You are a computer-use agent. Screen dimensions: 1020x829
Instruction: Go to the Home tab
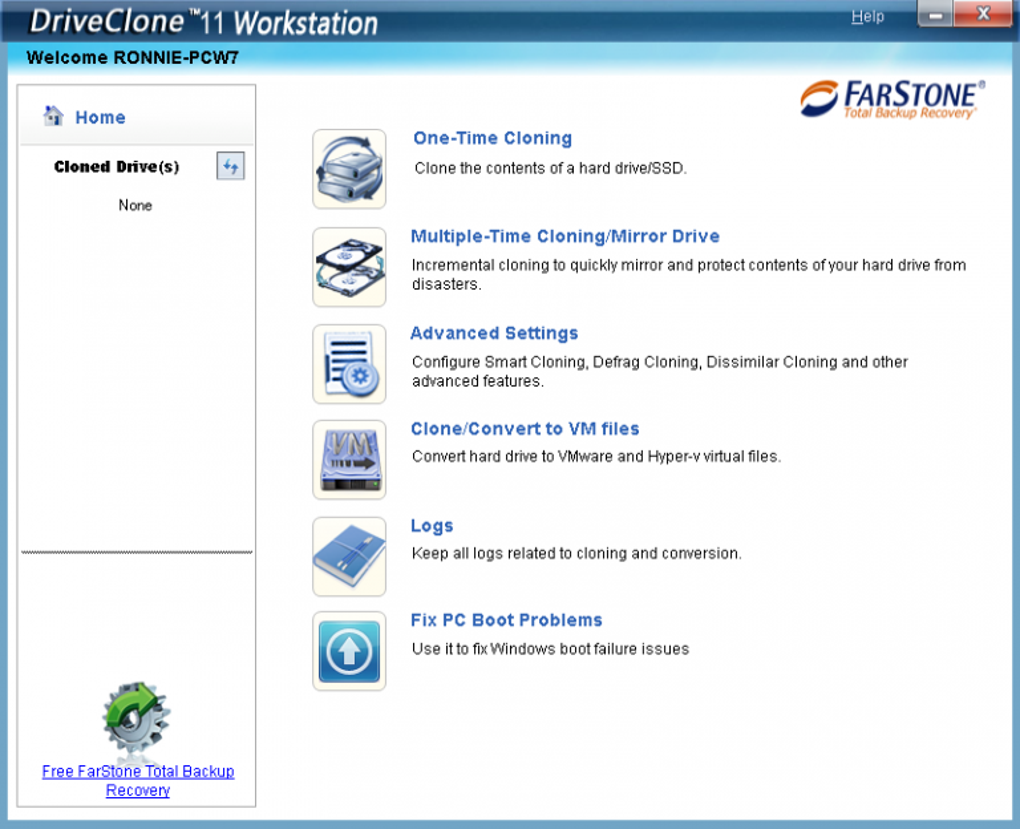100,118
